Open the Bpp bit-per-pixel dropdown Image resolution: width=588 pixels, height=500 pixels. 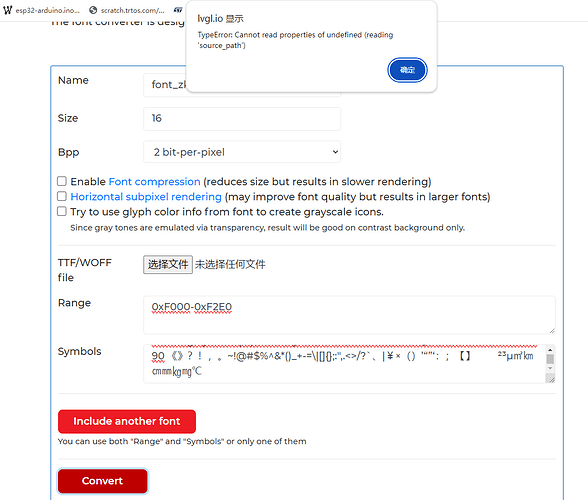(242, 152)
